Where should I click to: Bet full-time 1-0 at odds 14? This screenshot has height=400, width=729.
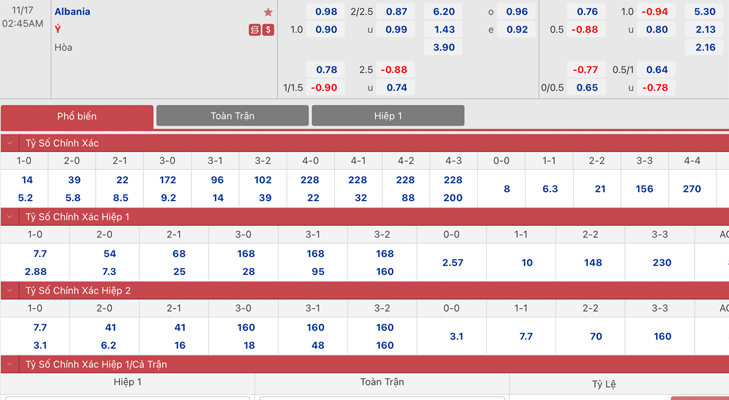click(27, 180)
